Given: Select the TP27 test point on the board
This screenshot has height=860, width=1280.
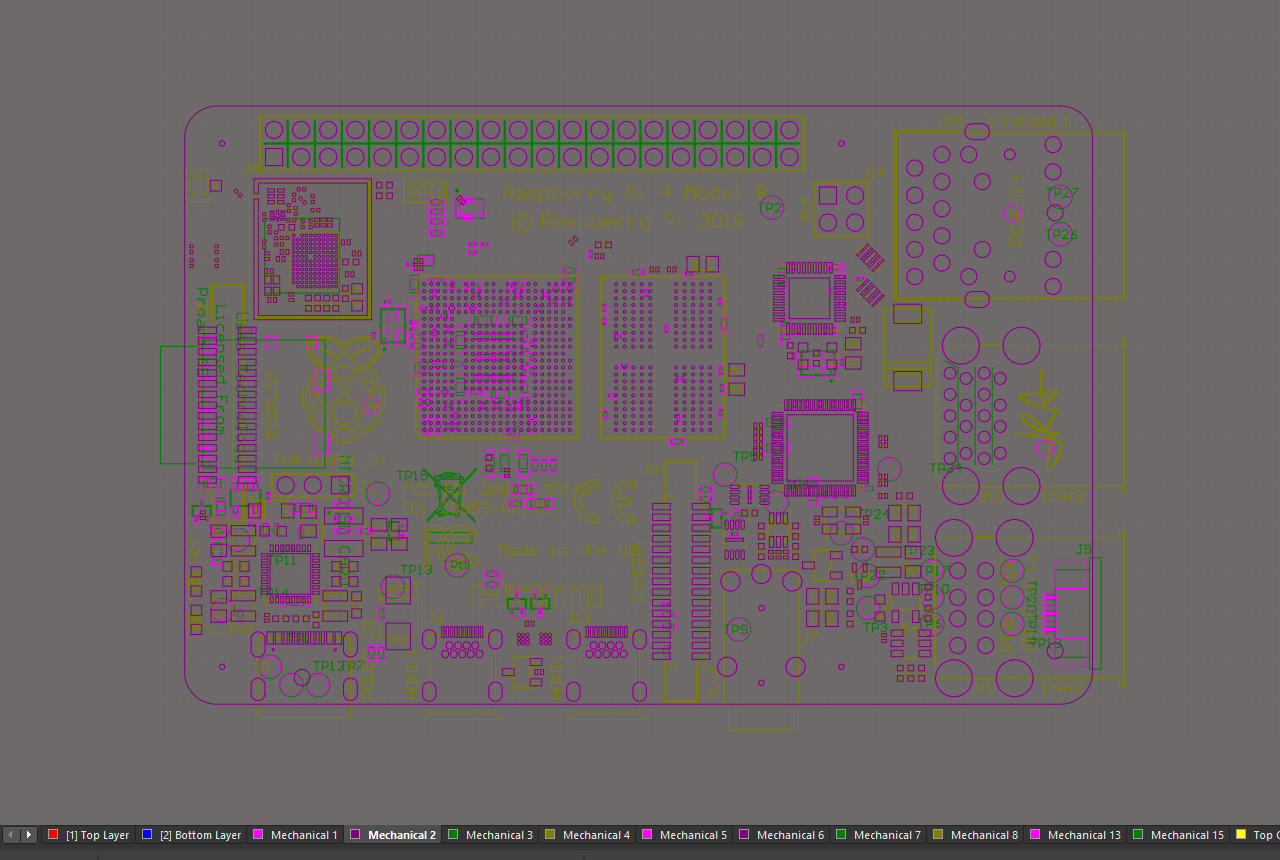Looking at the screenshot, I should click(x=1060, y=196).
